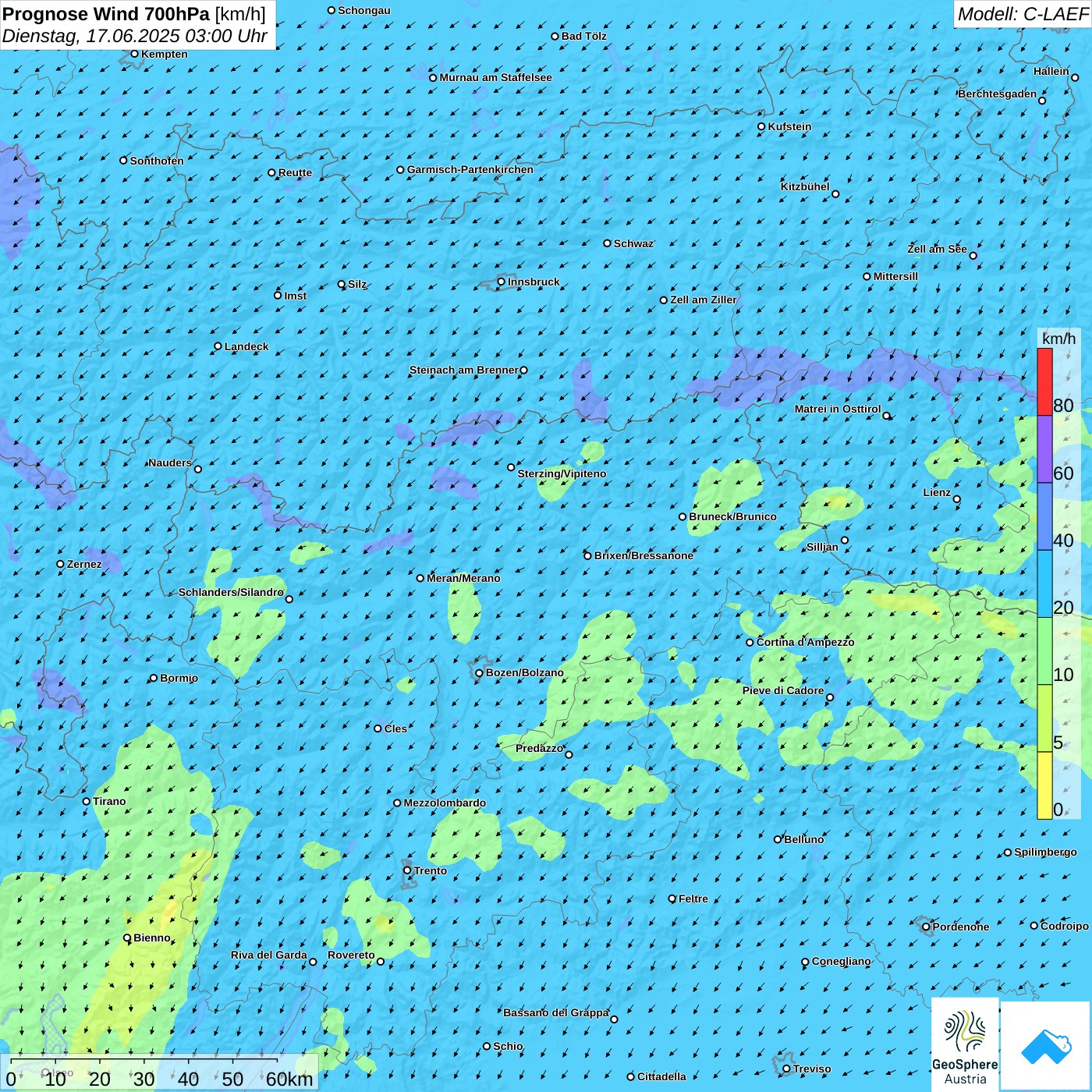
Task: Click the Zernez marker circle
Action: click(x=60, y=564)
